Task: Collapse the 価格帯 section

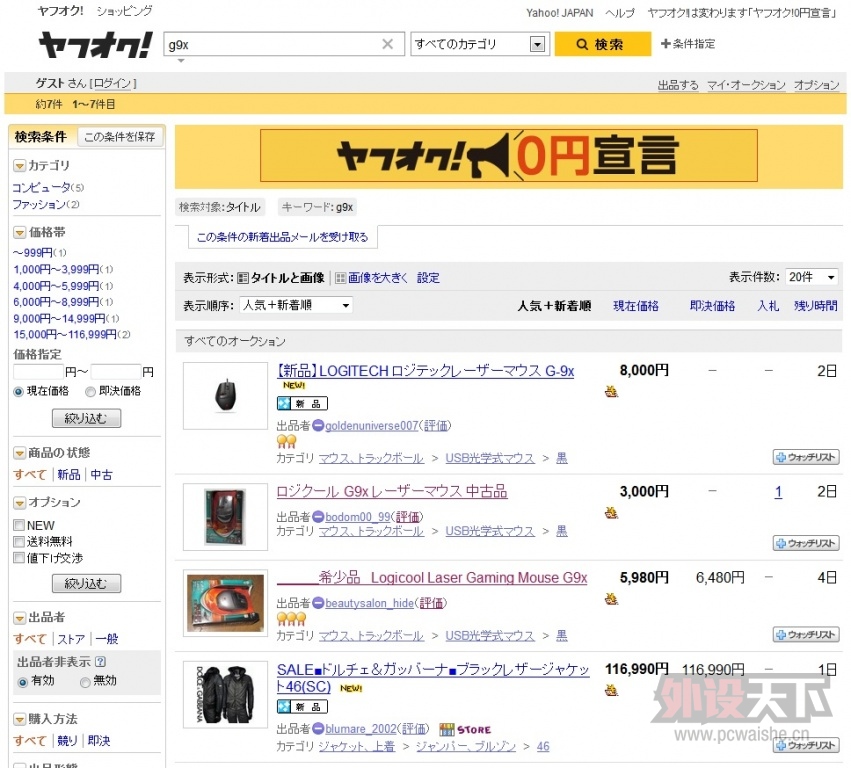Action: tap(20, 232)
